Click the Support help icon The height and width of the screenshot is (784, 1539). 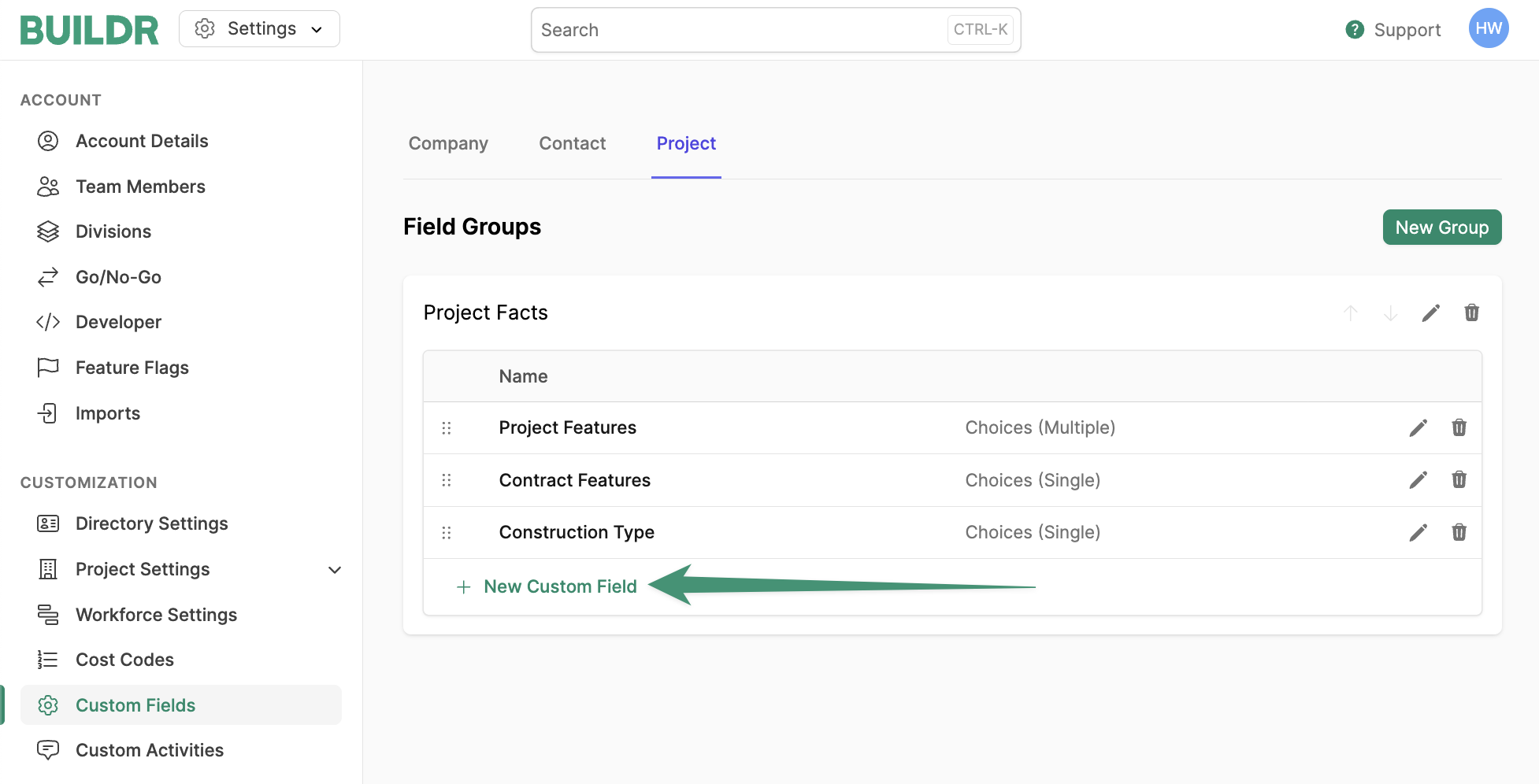(x=1355, y=30)
